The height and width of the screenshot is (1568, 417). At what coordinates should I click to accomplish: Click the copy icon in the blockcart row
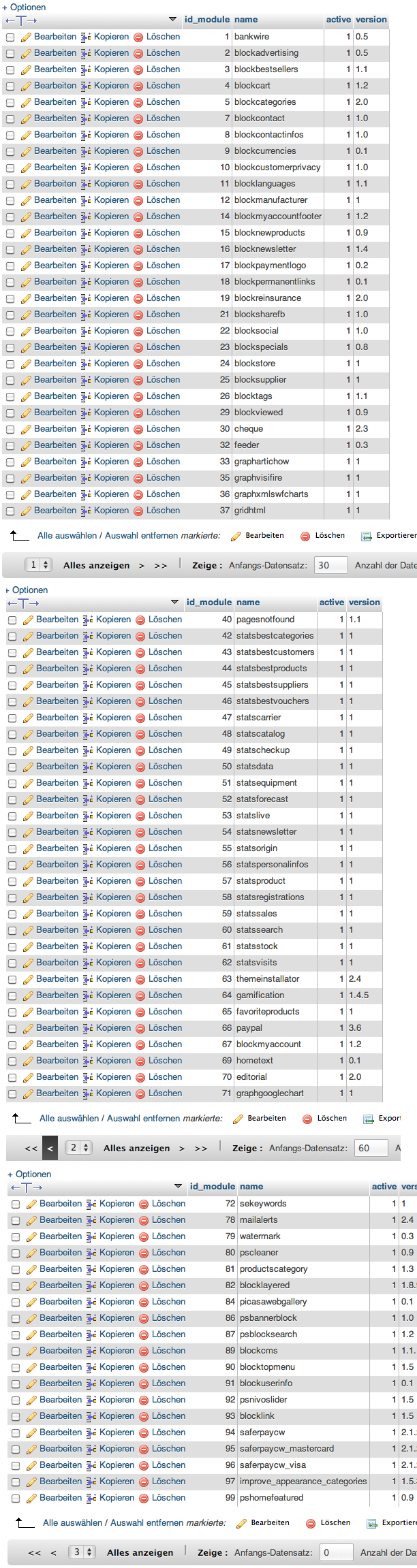click(x=86, y=86)
